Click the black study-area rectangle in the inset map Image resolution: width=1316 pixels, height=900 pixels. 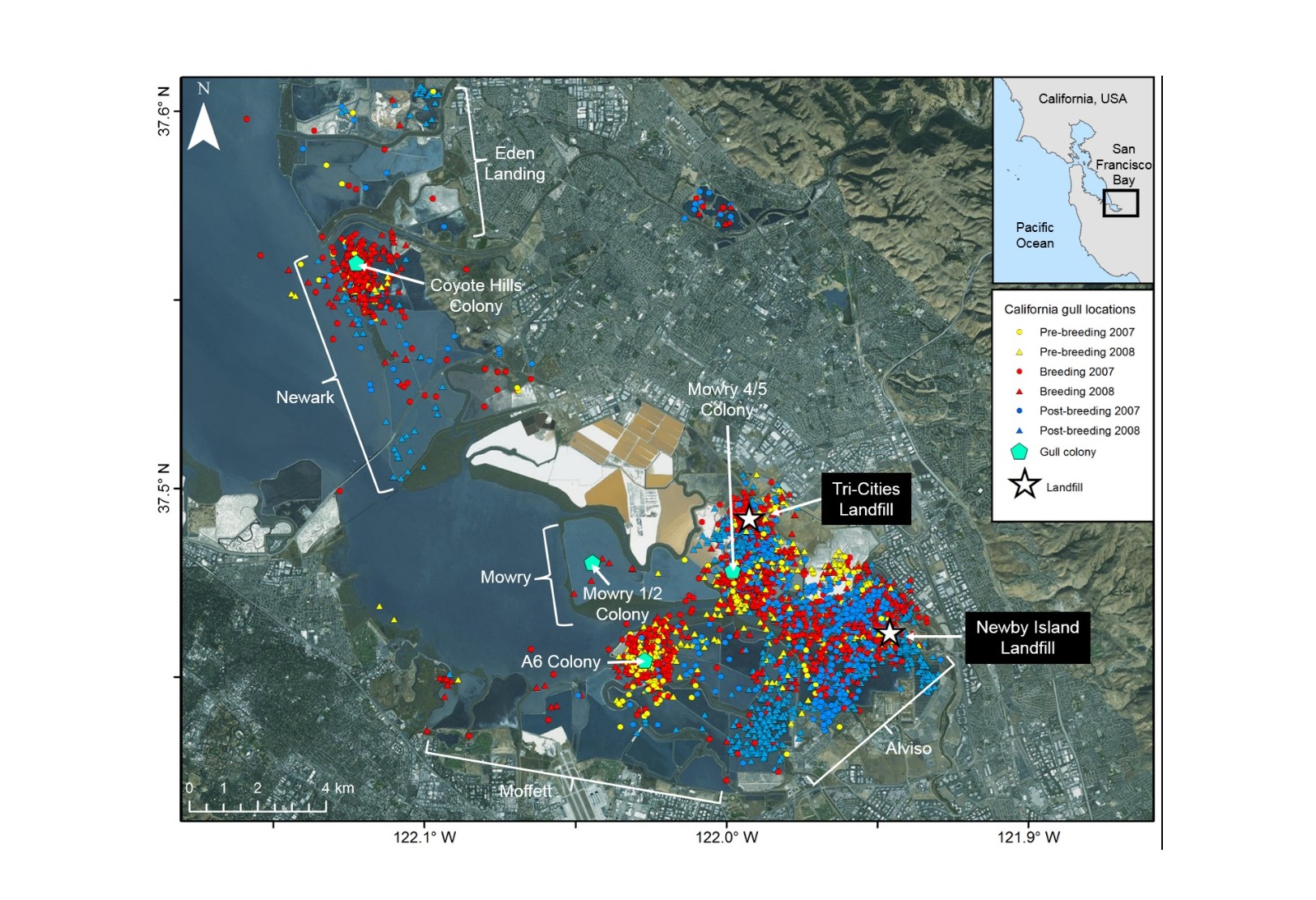[x=1120, y=203]
